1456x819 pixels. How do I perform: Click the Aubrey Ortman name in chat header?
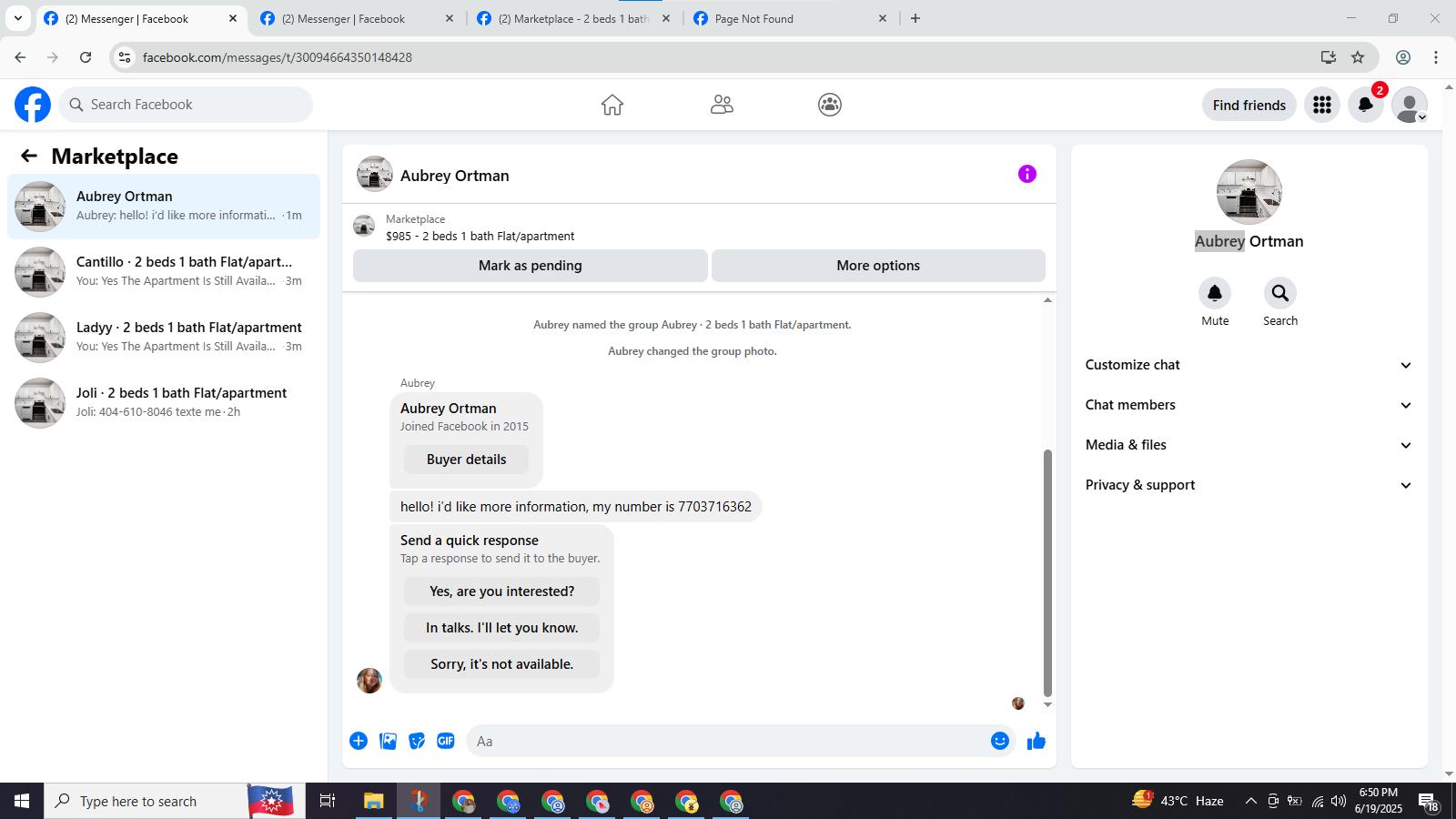(455, 176)
